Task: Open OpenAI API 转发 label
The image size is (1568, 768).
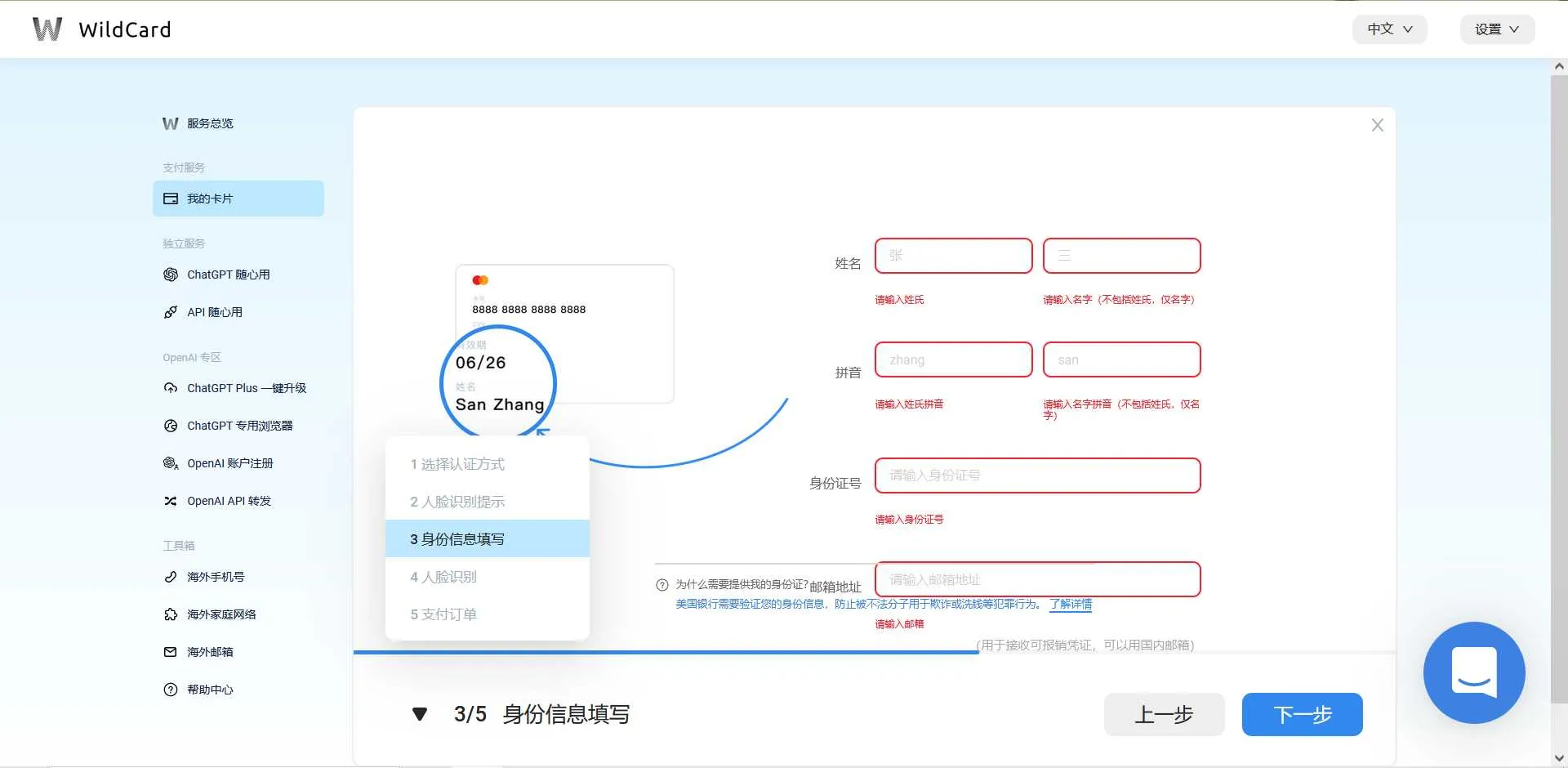Action: [229, 501]
